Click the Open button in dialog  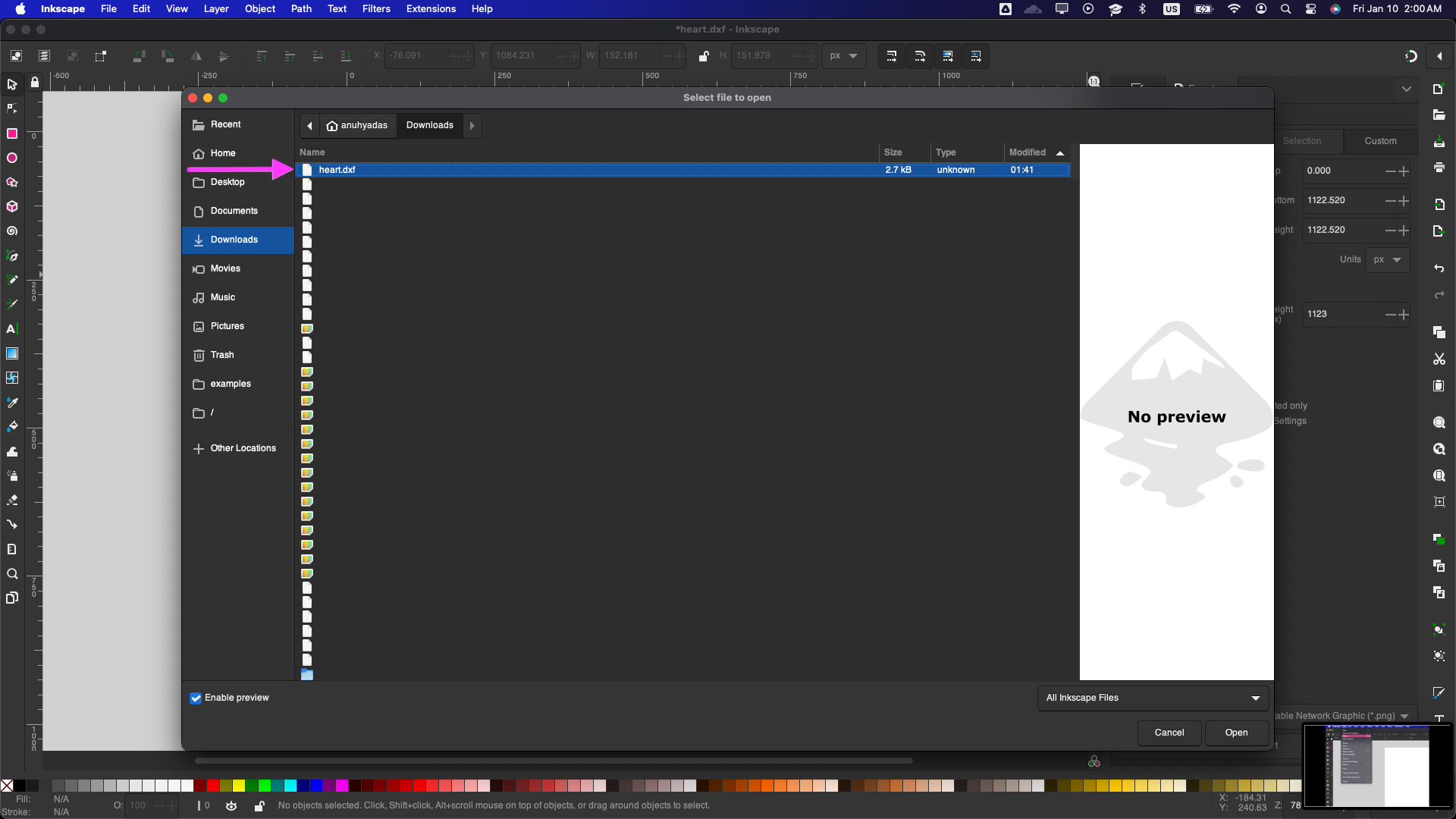click(x=1236, y=733)
